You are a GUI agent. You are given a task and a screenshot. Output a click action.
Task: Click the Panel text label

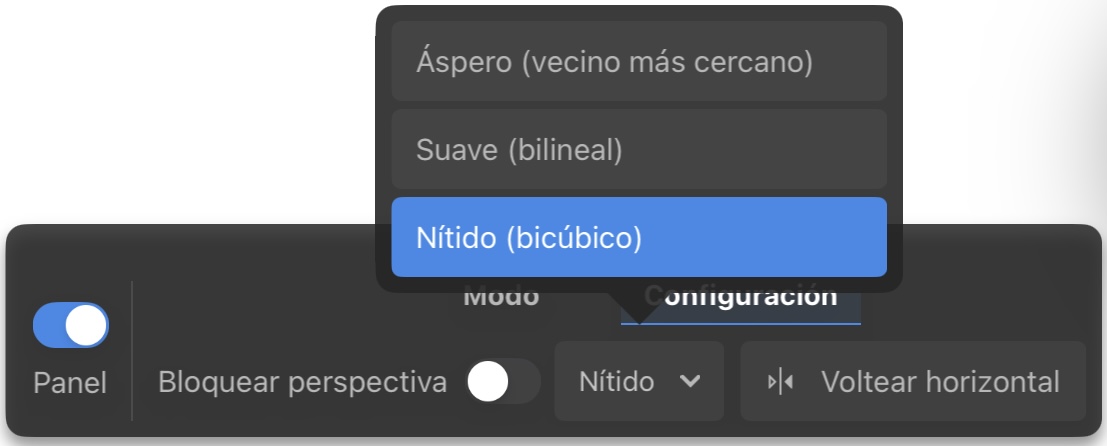[x=70, y=383]
